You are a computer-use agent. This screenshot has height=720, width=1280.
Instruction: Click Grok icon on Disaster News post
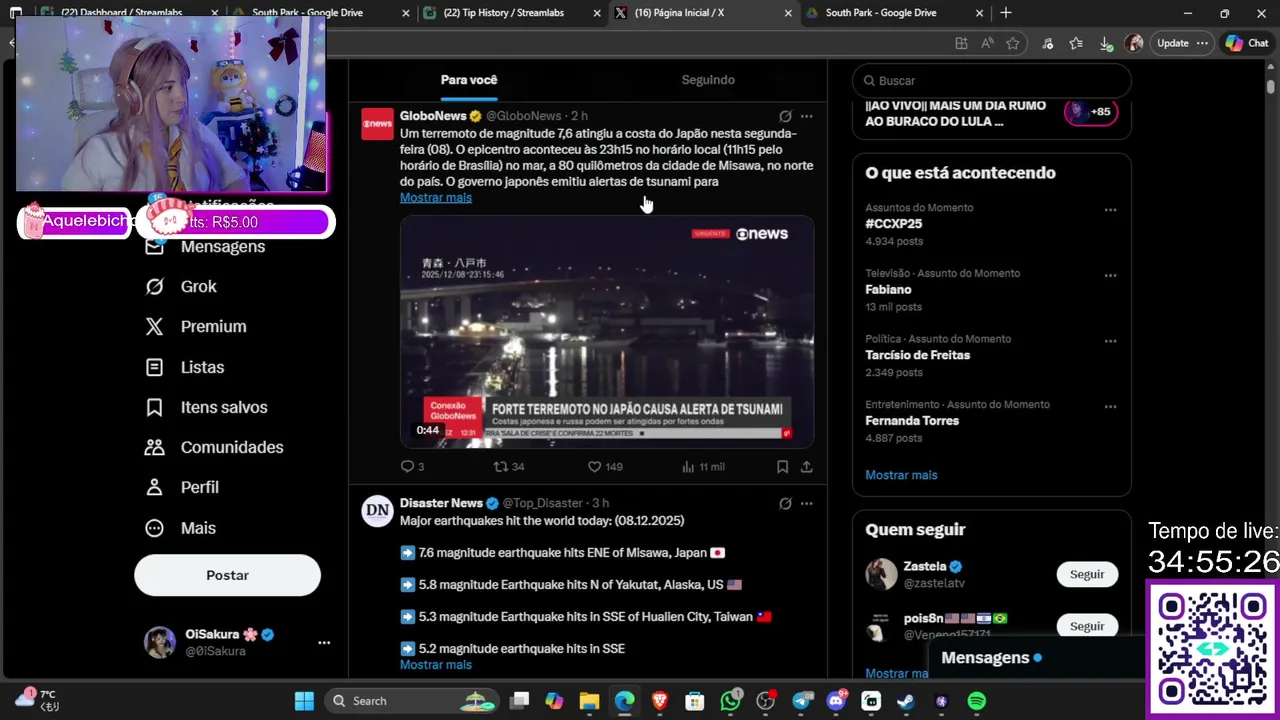785,503
